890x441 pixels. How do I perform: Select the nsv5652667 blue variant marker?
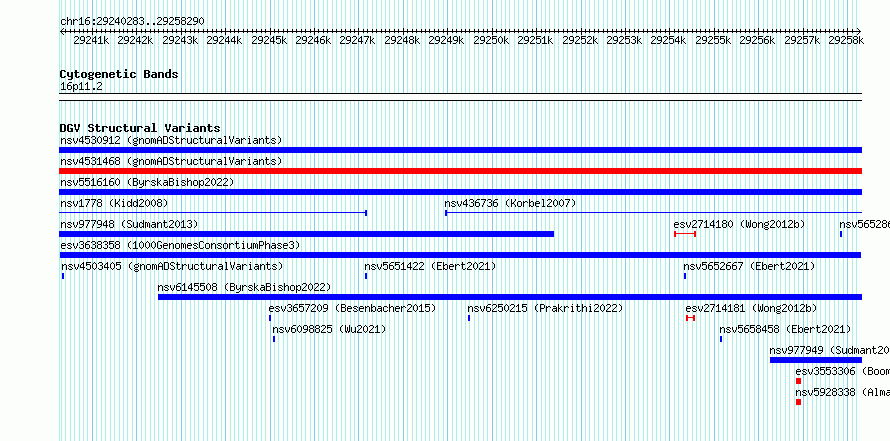(x=685, y=276)
